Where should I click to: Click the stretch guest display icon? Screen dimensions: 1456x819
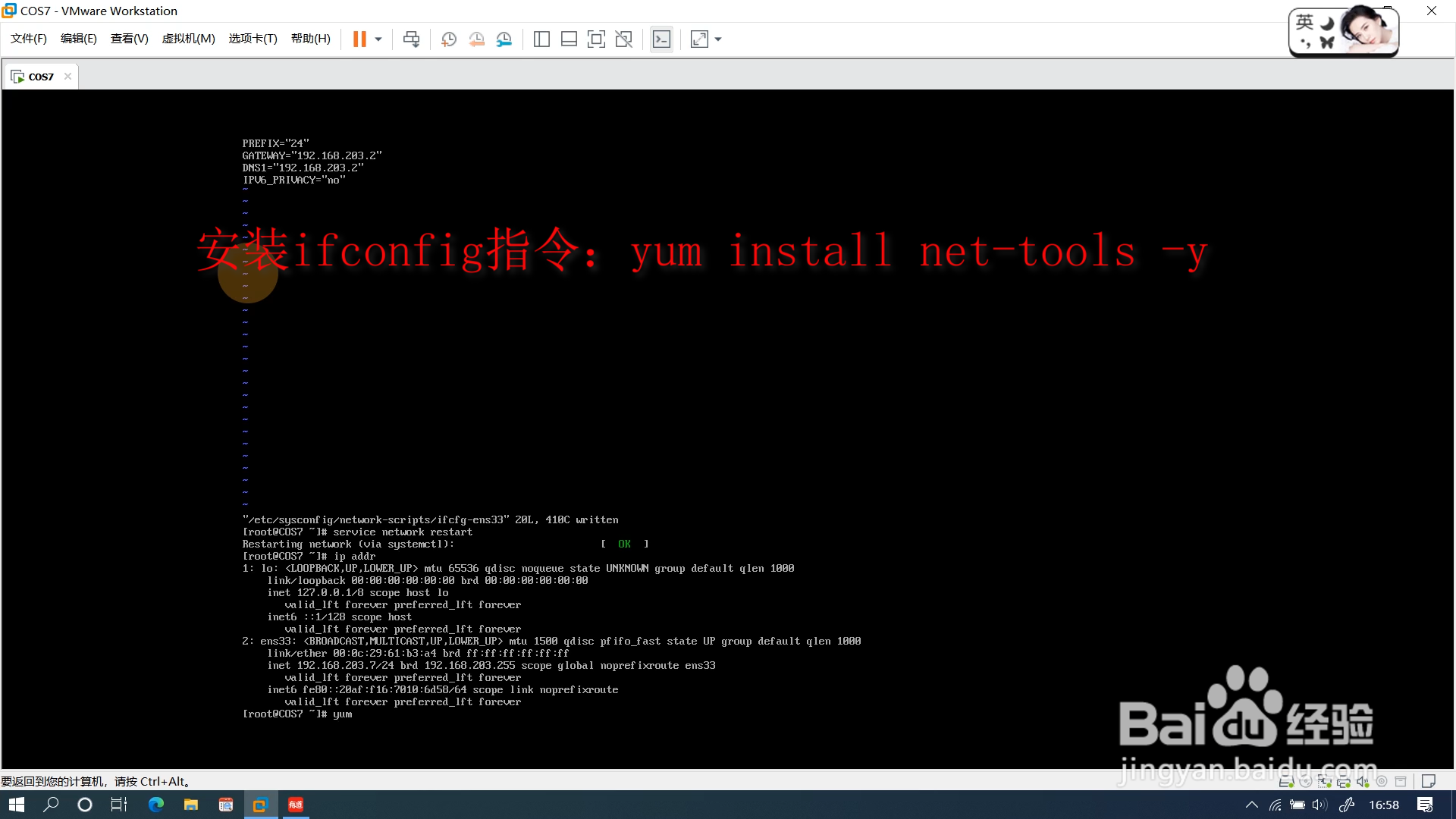699,39
